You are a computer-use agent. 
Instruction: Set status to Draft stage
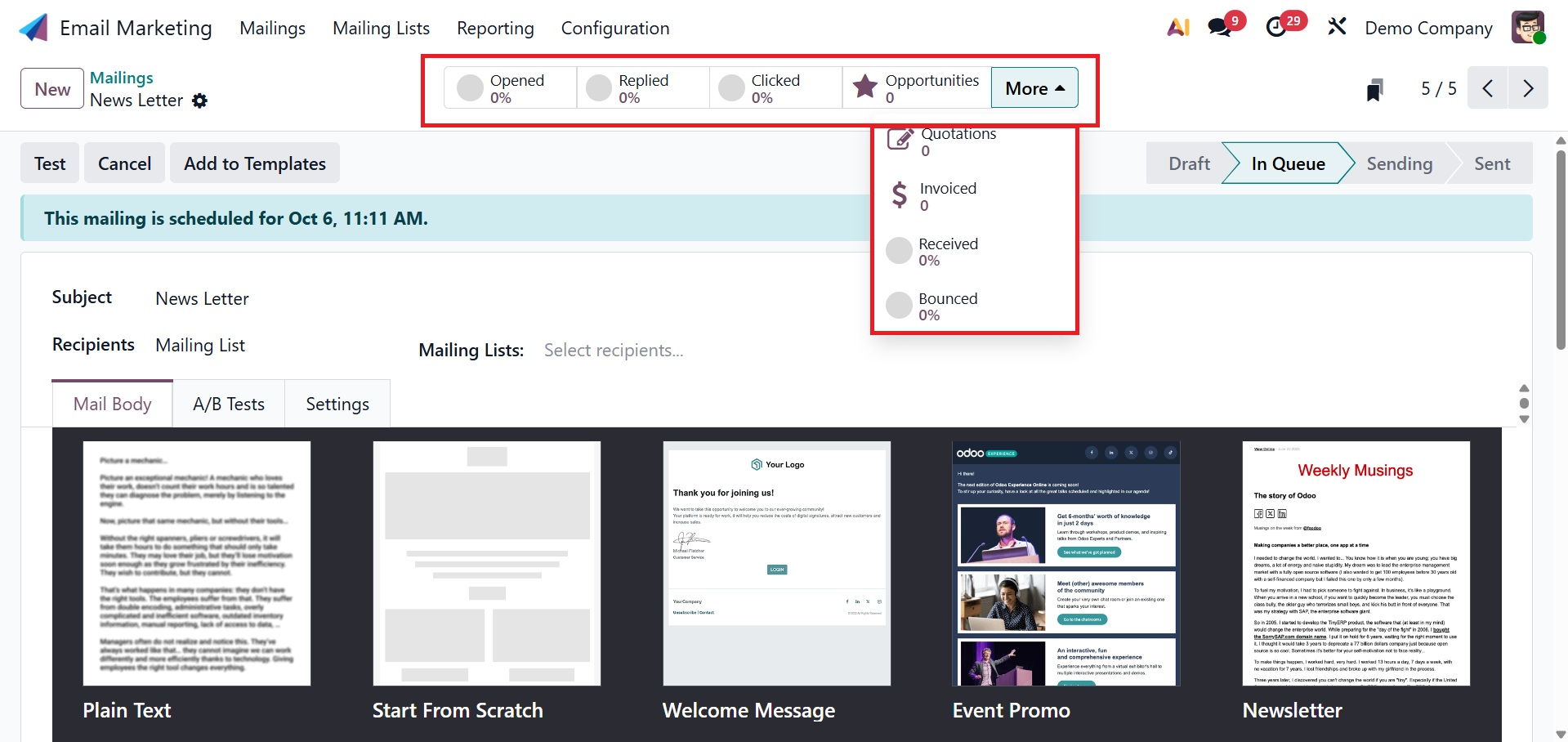point(1188,163)
